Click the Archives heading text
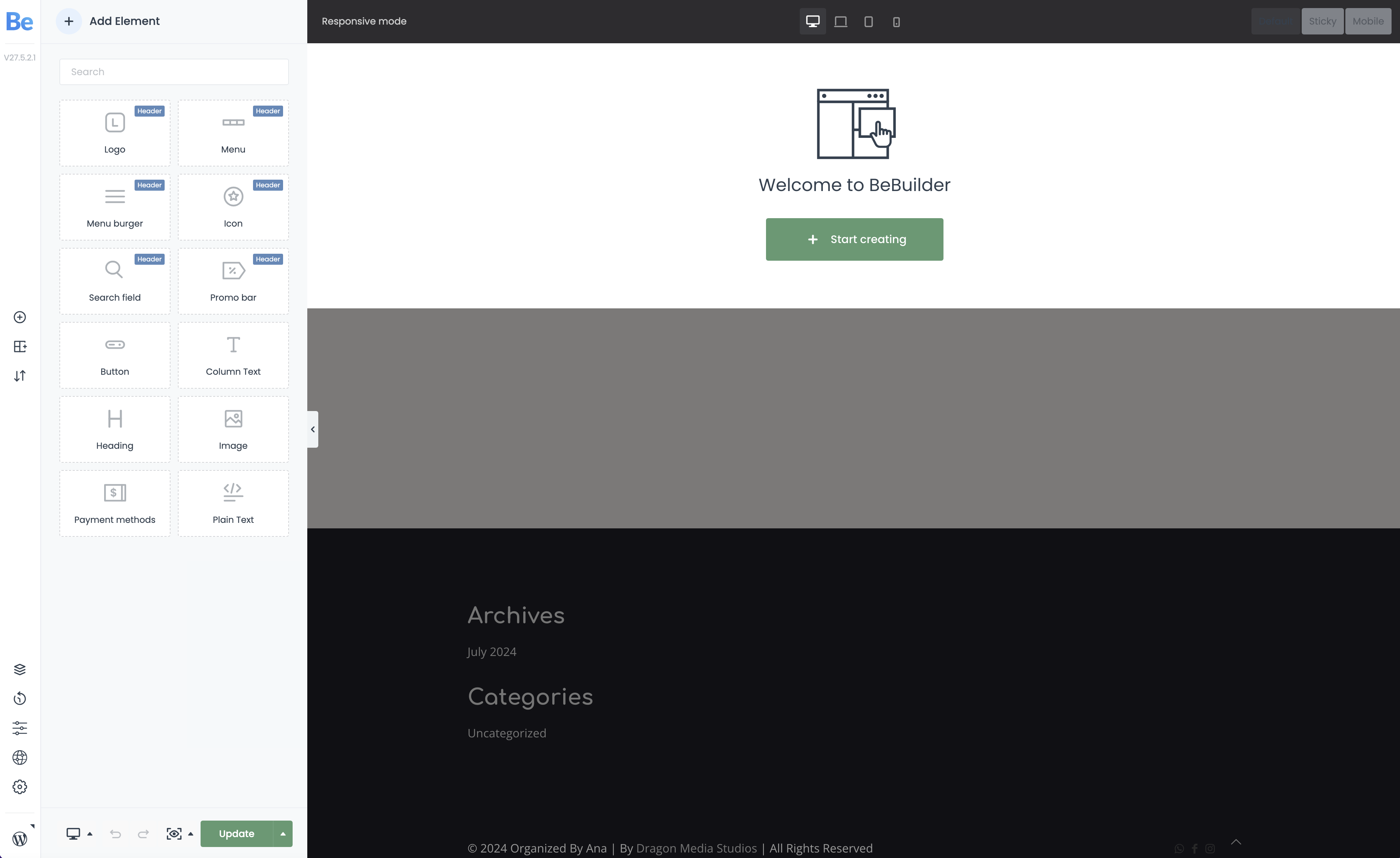 pyautogui.click(x=516, y=615)
